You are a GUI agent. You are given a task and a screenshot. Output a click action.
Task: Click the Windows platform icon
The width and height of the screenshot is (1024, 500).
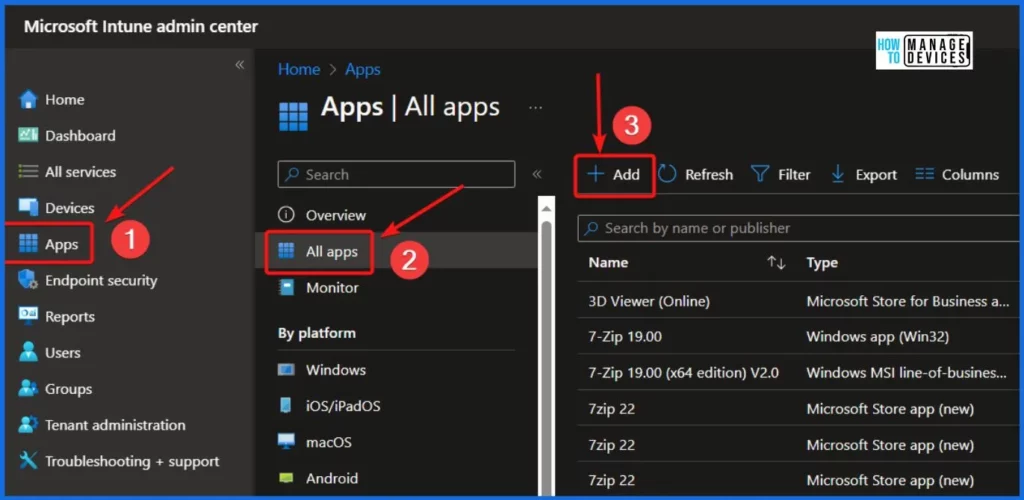point(286,369)
